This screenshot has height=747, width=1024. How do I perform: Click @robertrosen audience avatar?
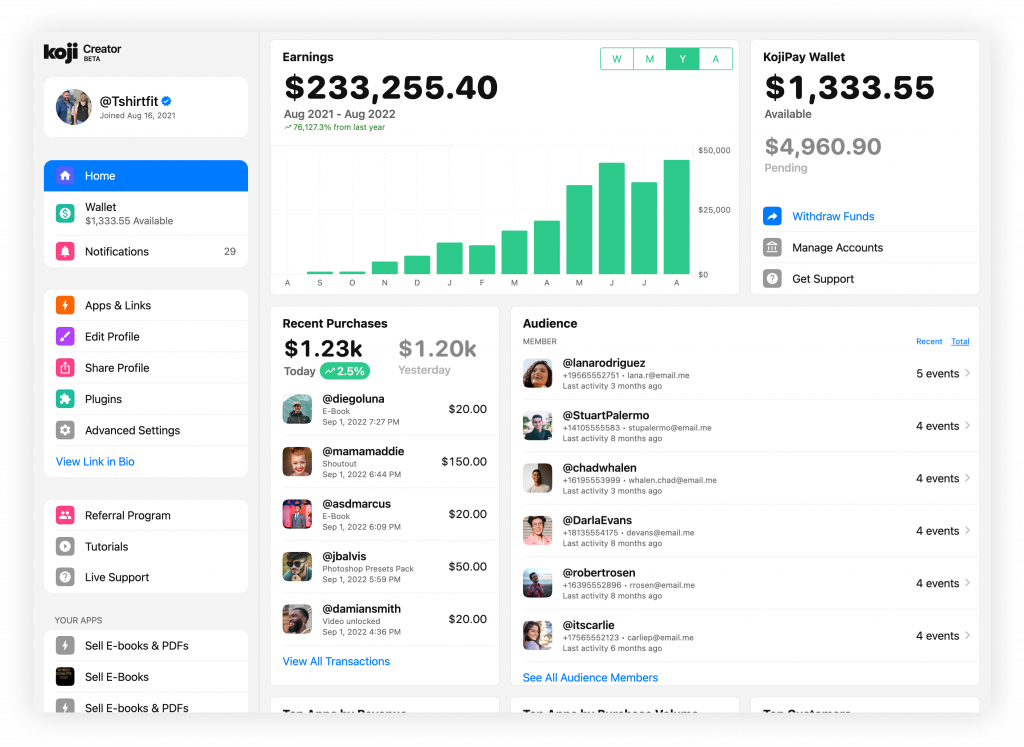click(x=537, y=583)
